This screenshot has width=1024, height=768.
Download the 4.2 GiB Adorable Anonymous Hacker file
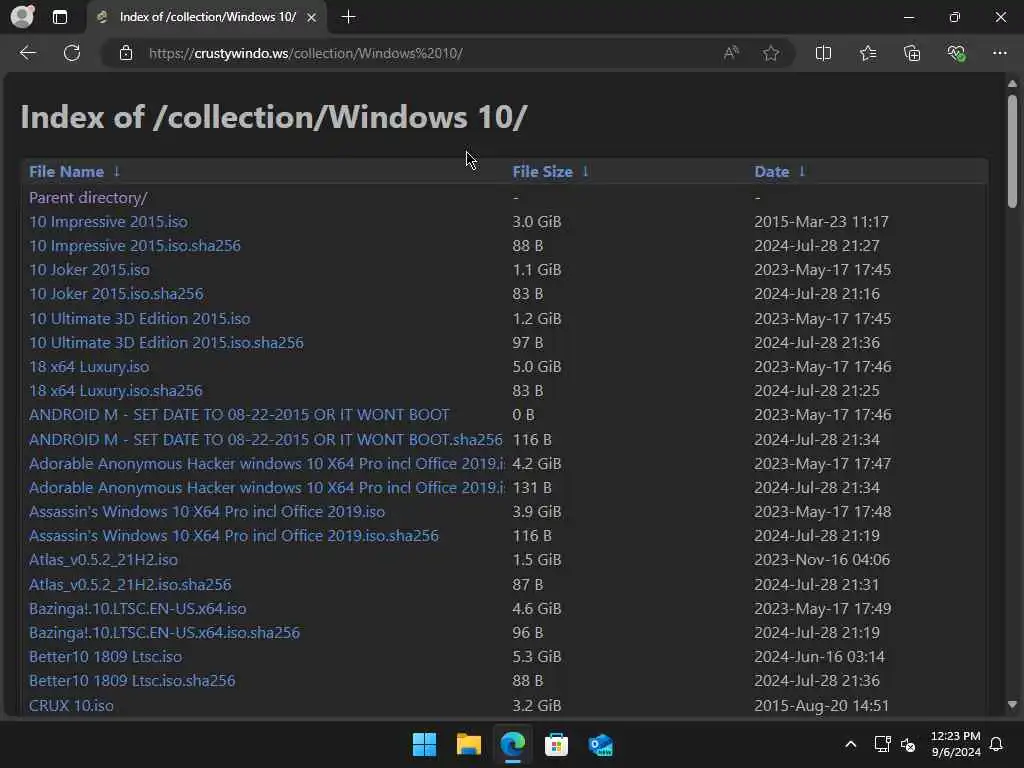coord(267,464)
